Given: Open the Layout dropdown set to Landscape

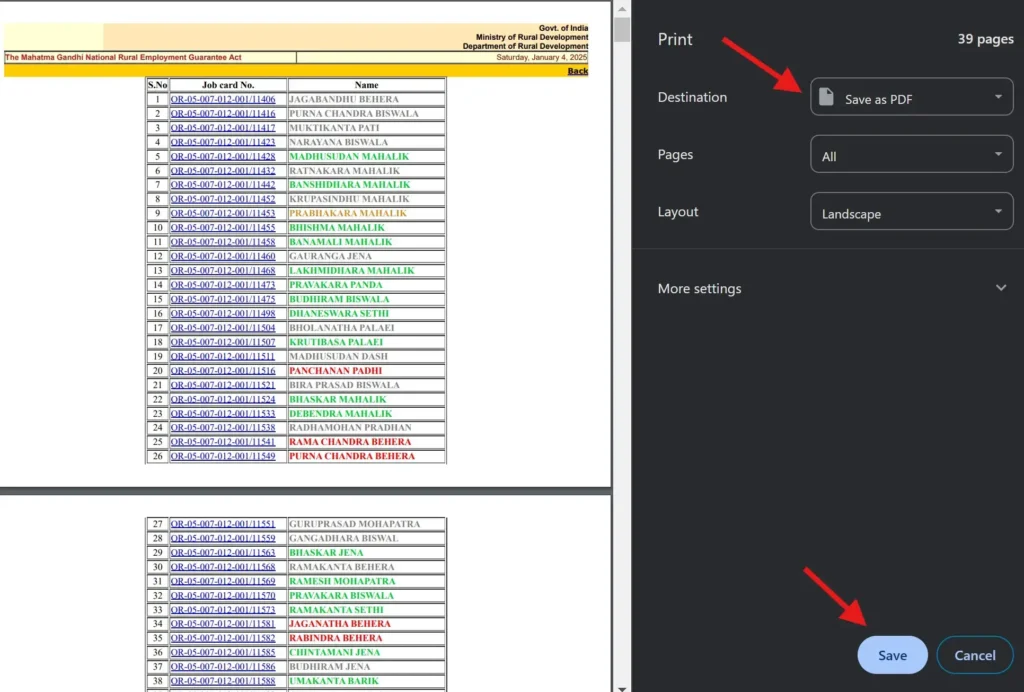Looking at the screenshot, I should tap(911, 212).
